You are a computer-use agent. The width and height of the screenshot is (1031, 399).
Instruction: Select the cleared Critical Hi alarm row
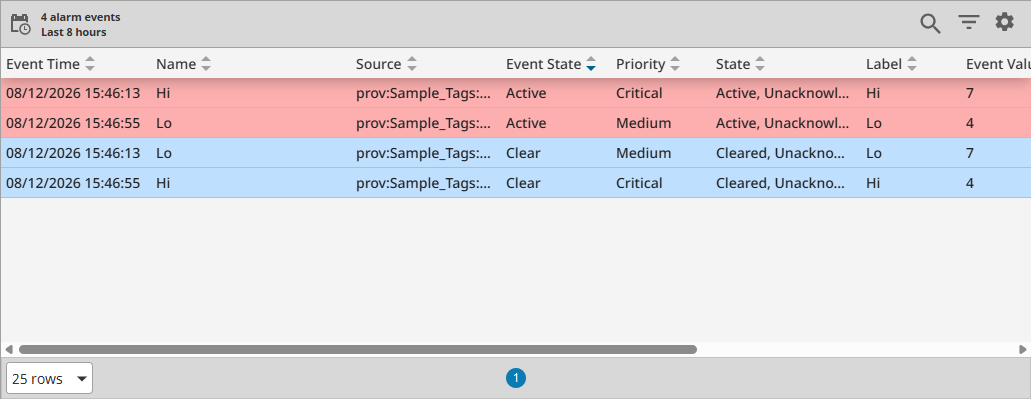click(x=516, y=183)
